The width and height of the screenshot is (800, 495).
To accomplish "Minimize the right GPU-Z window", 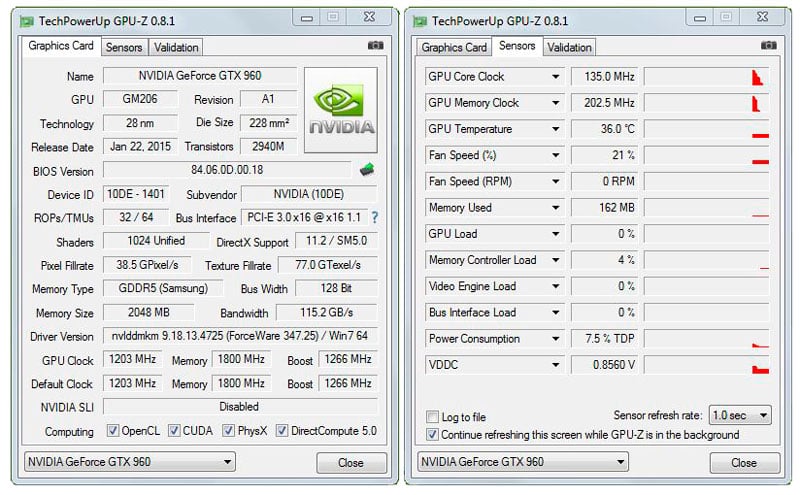I will click(x=700, y=18).
